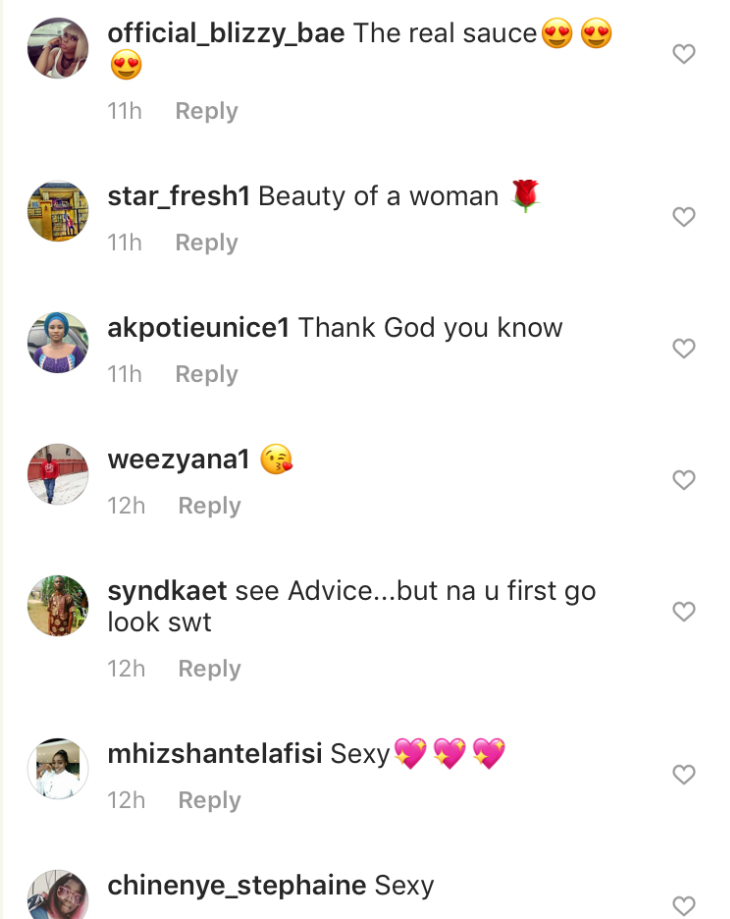730x919 pixels.
Task: Open the weezyana1 username link
Action: tap(178, 460)
